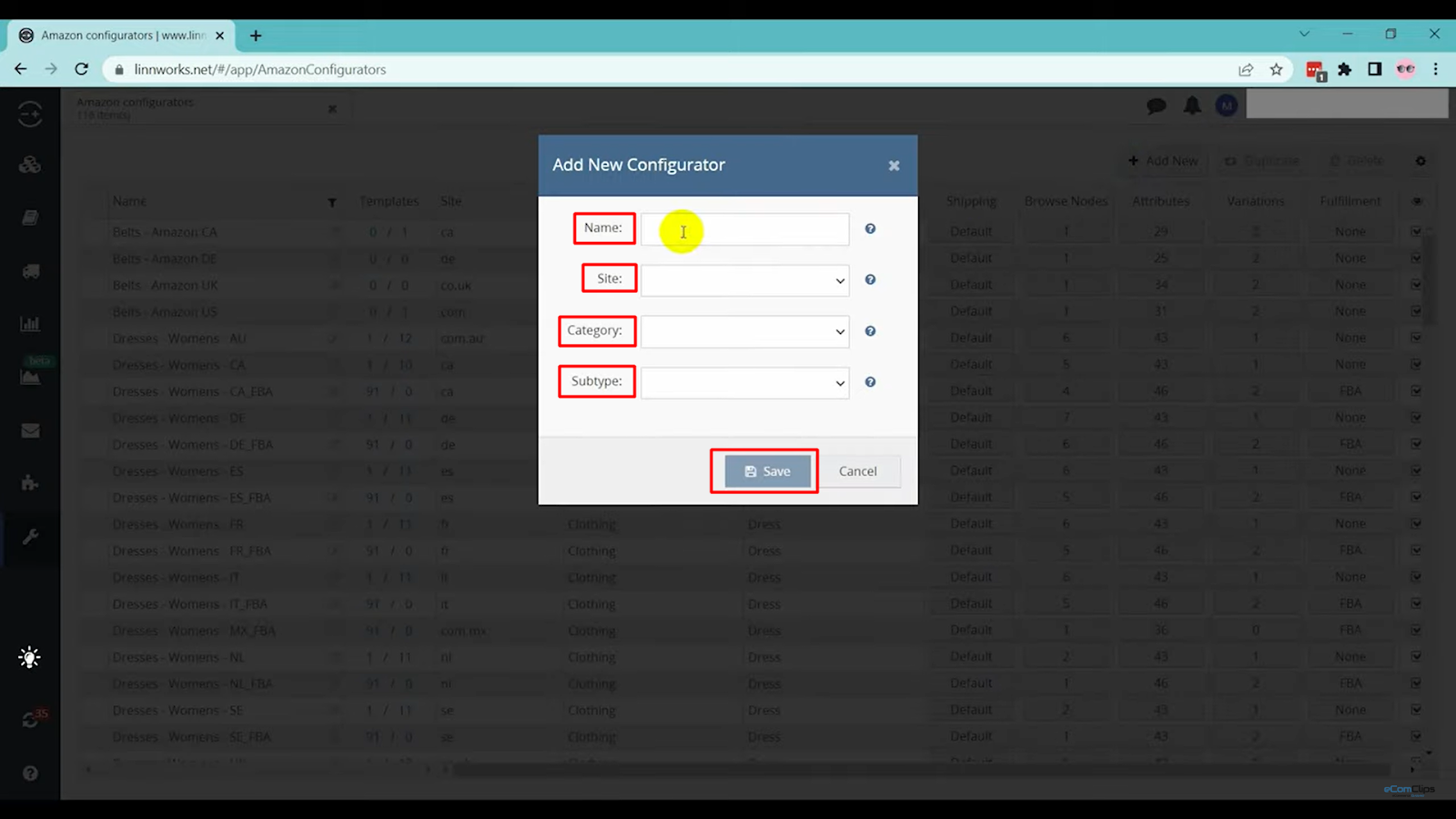
Task: Toggle checkbox for Dresses - Womens - CA_FBA row
Action: [1416, 391]
